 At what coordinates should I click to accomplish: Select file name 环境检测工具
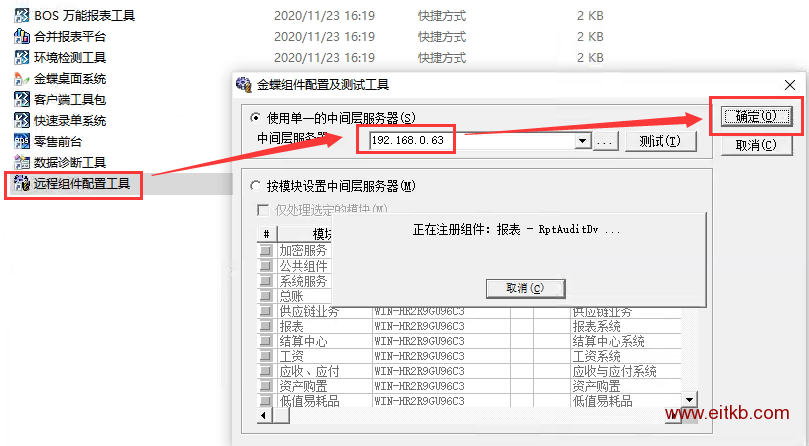click(70, 57)
